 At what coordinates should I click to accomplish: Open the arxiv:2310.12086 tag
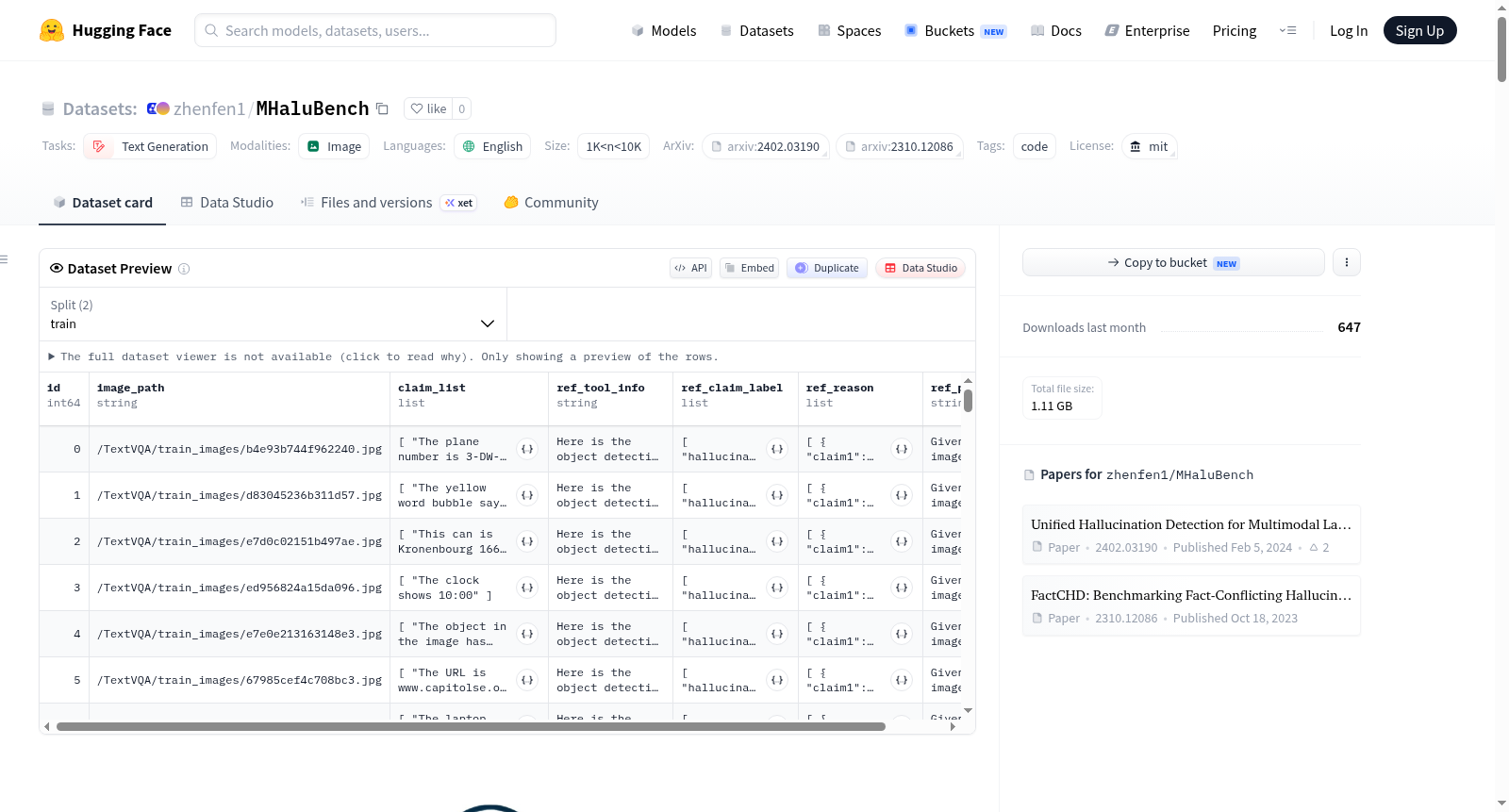pos(899,146)
